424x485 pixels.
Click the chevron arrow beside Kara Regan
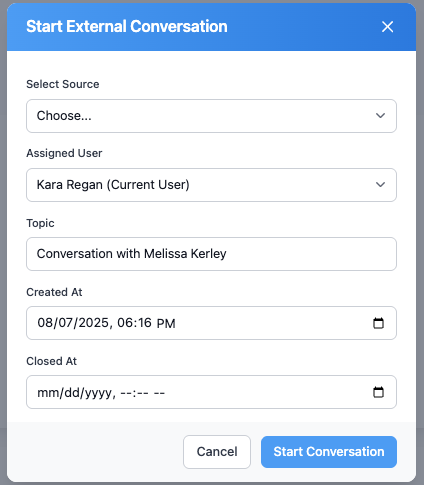380,185
